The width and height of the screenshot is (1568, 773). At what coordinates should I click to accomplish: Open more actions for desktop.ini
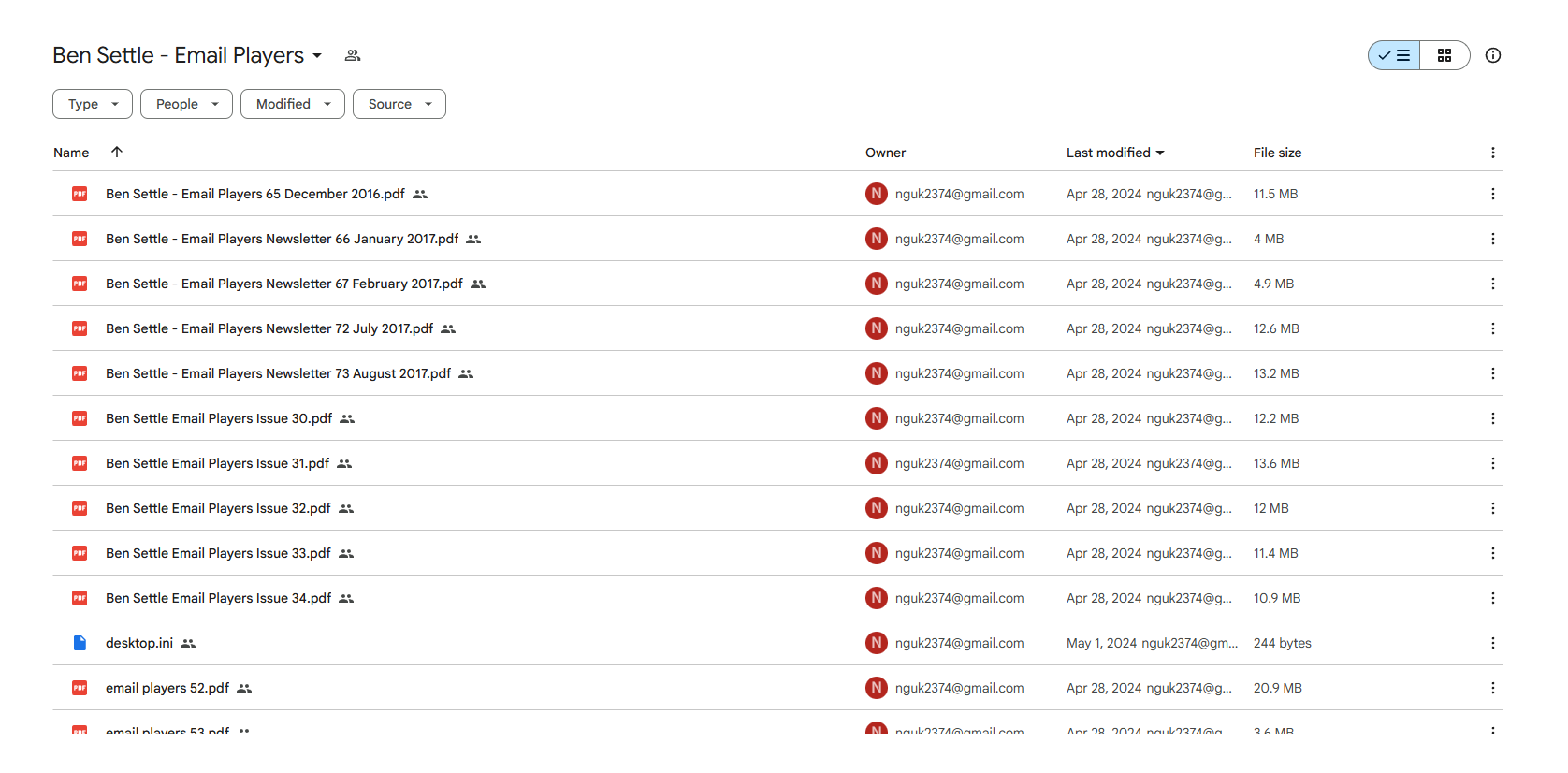pyautogui.click(x=1493, y=643)
